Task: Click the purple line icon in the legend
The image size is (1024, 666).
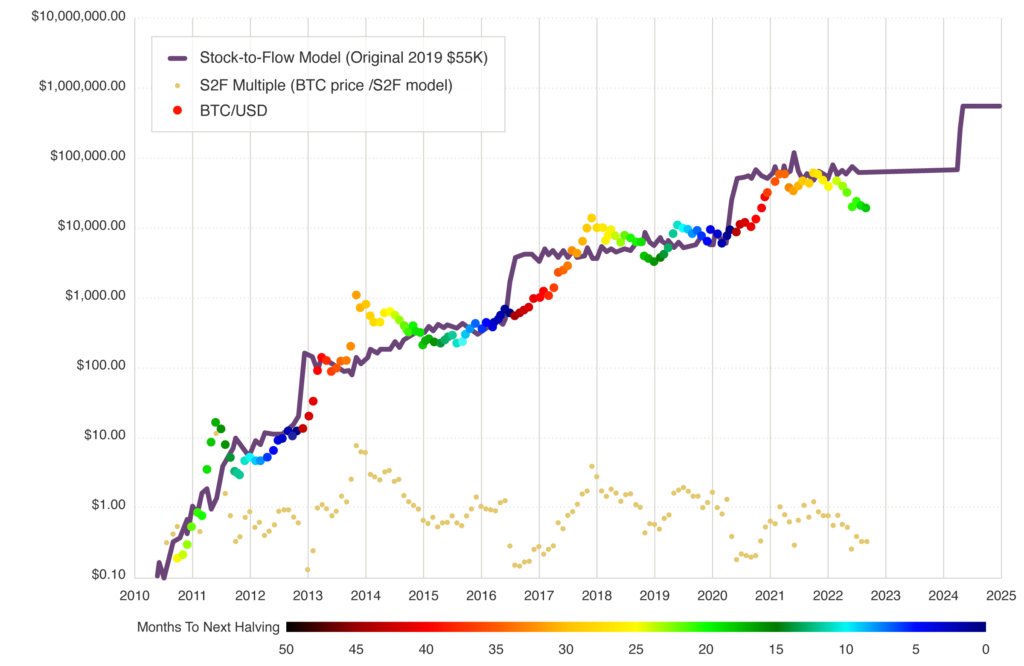Action: pyautogui.click(x=178, y=58)
